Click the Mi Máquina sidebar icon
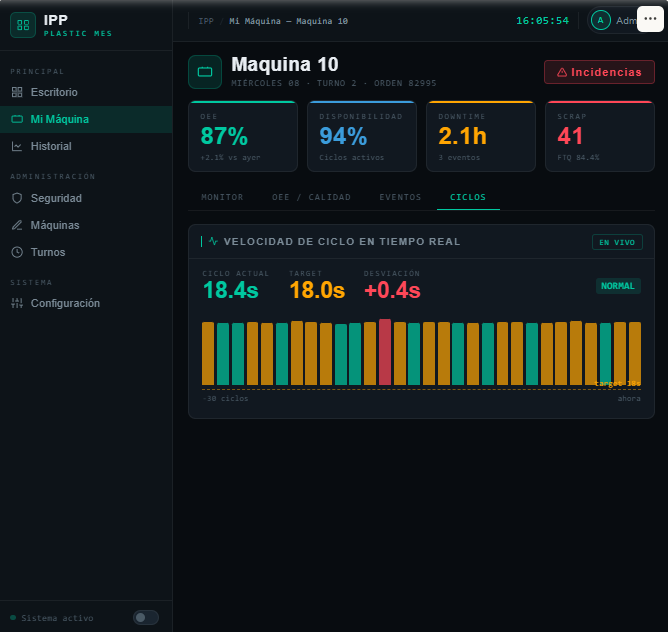Image resolution: width=668 pixels, height=632 pixels. click(16, 119)
